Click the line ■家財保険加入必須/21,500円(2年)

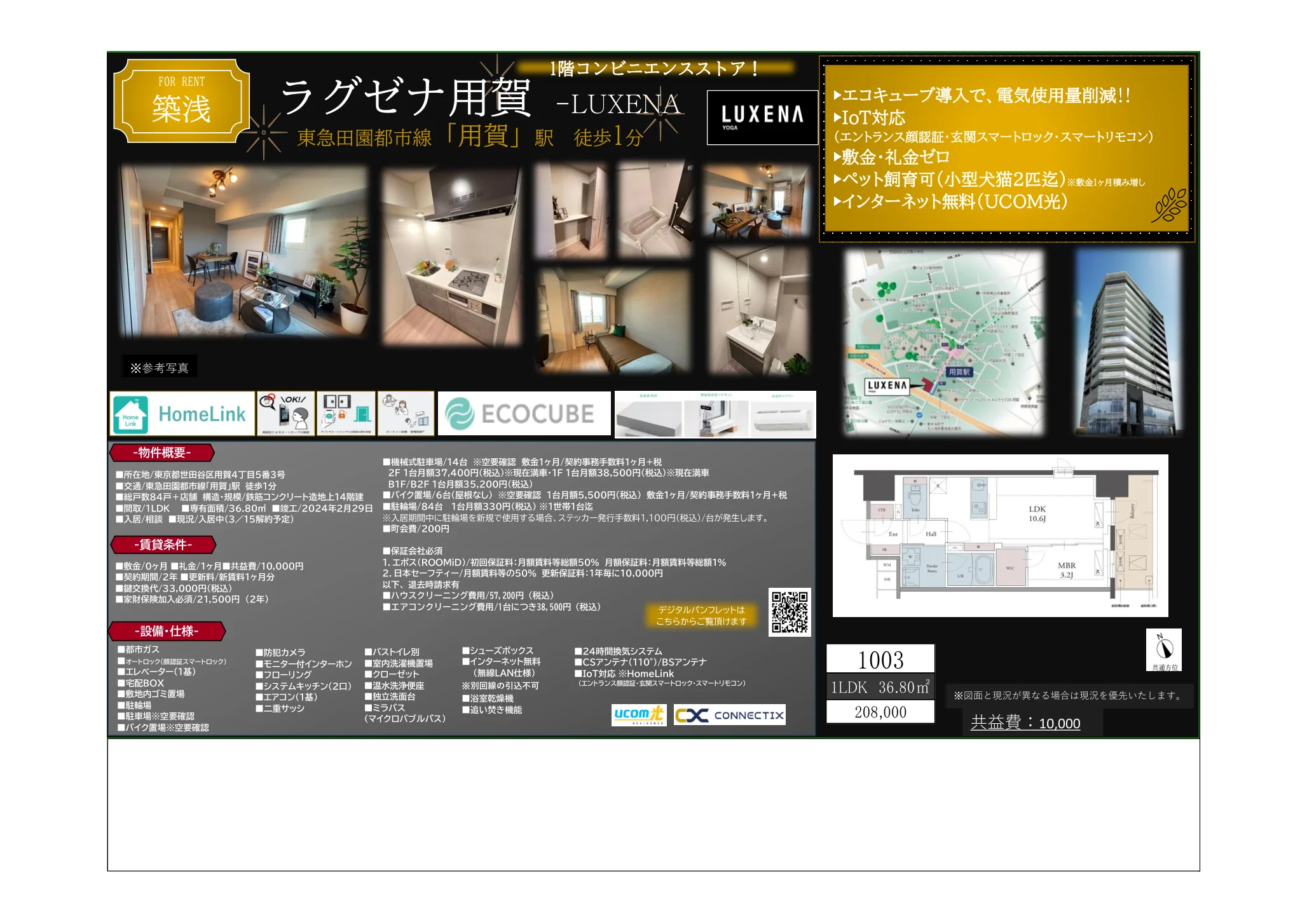pyautogui.click(x=192, y=599)
